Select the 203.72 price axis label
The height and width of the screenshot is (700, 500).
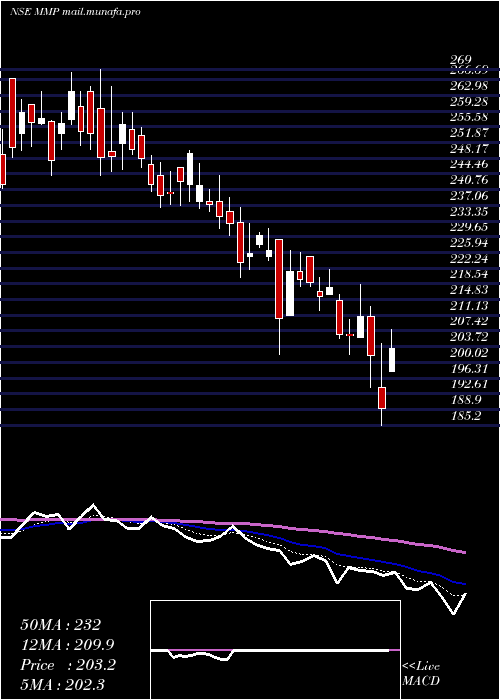pyautogui.click(x=469, y=337)
